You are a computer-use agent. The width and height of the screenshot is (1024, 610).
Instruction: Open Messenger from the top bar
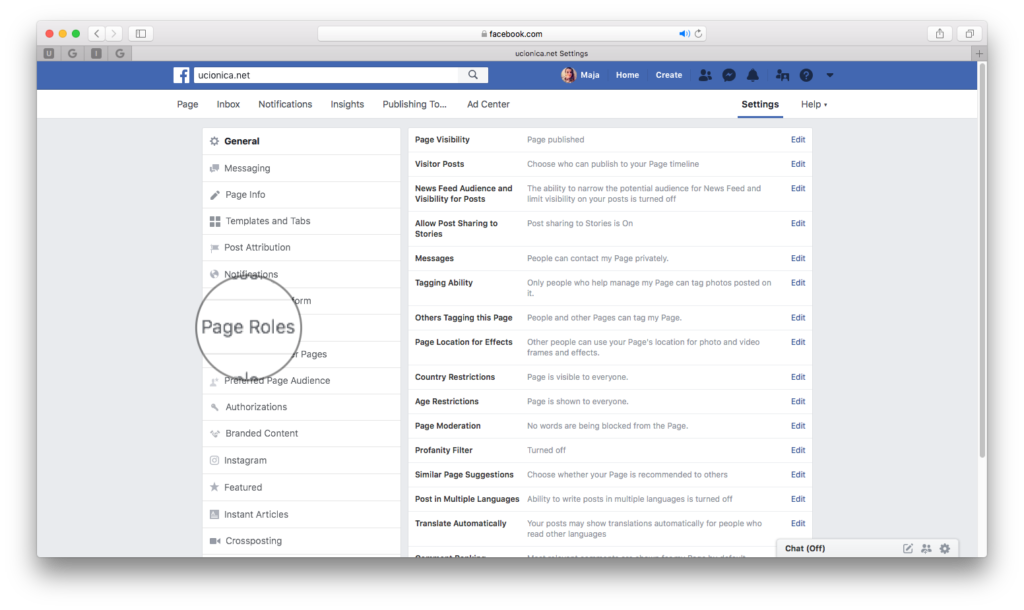pyautogui.click(x=730, y=75)
